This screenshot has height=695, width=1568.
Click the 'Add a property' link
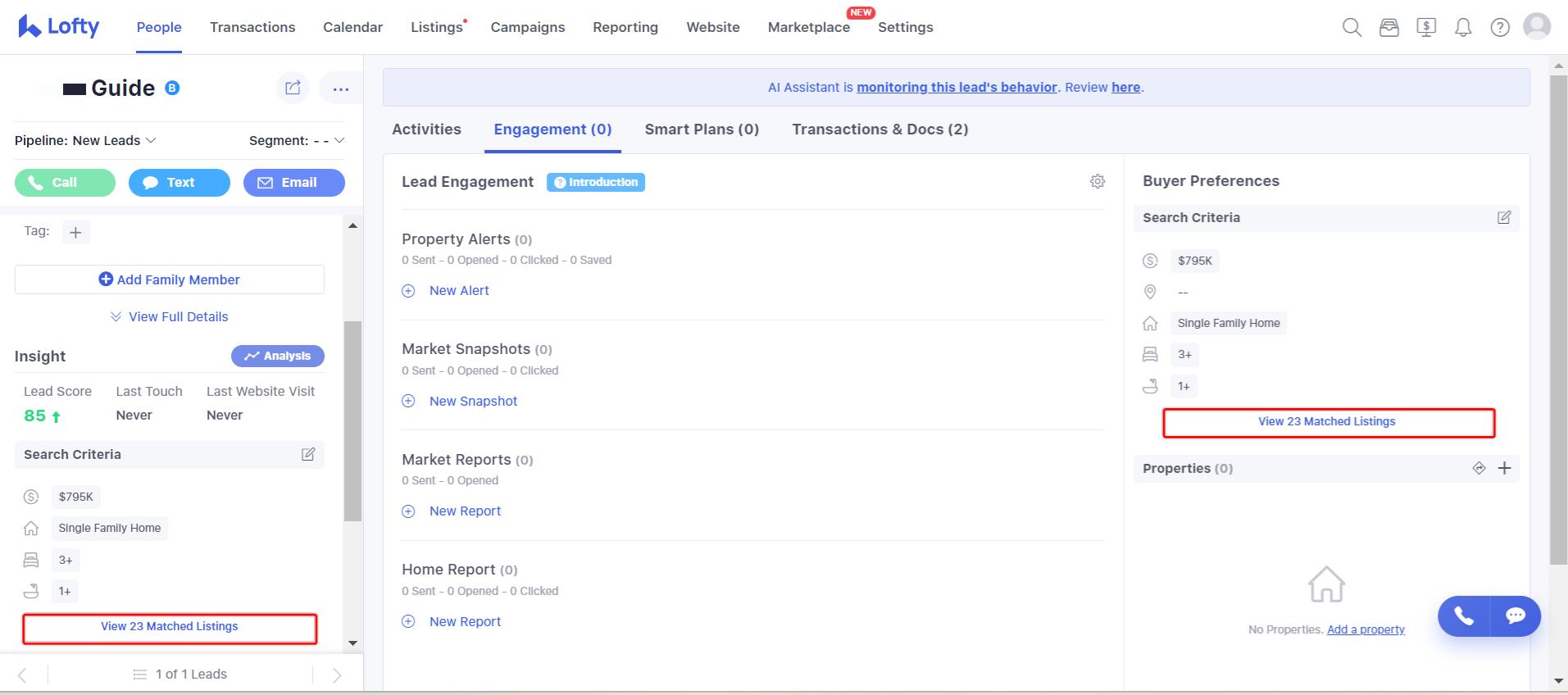(1366, 629)
